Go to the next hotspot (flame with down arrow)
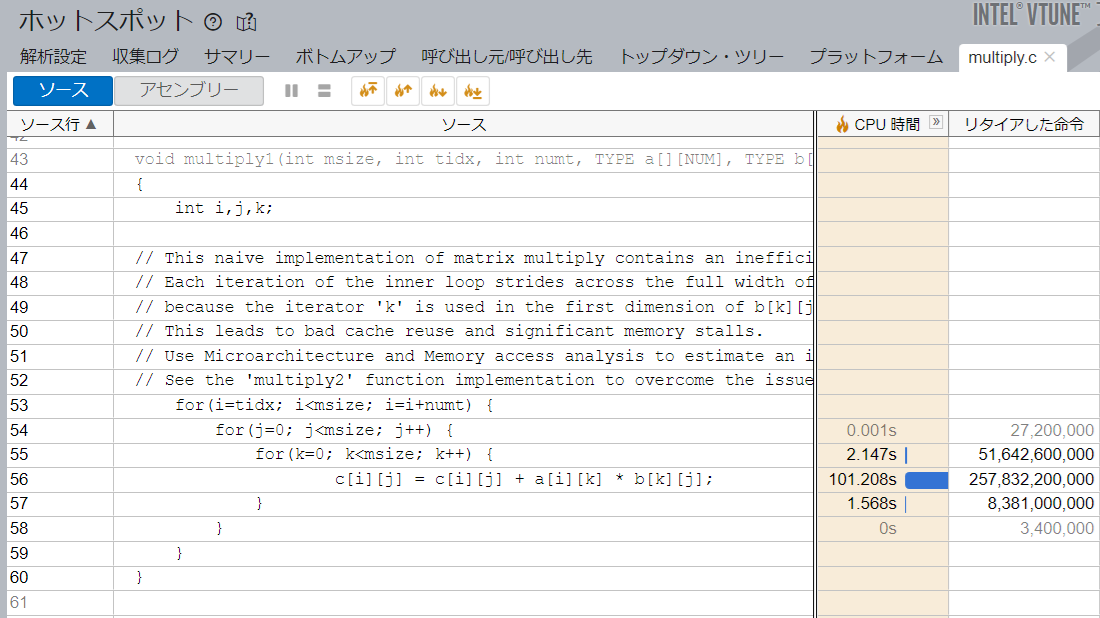1100x618 pixels. (x=438, y=91)
